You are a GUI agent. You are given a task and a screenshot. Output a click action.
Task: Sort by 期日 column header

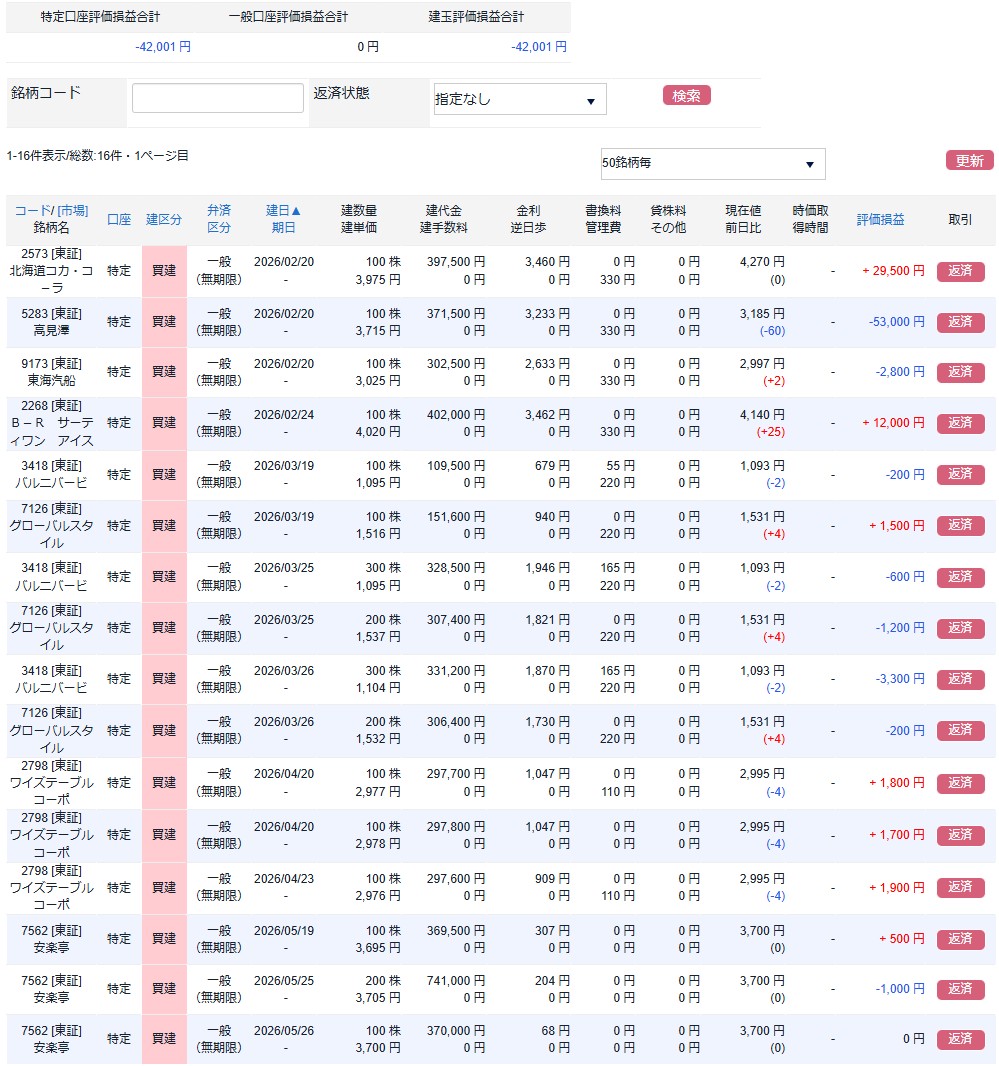point(283,228)
